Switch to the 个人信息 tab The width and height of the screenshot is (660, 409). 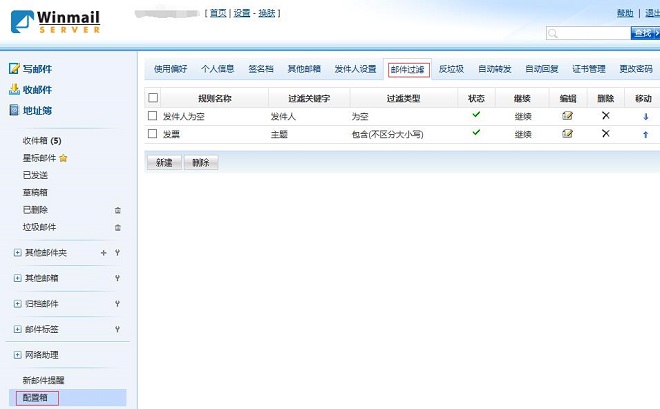point(218,69)
